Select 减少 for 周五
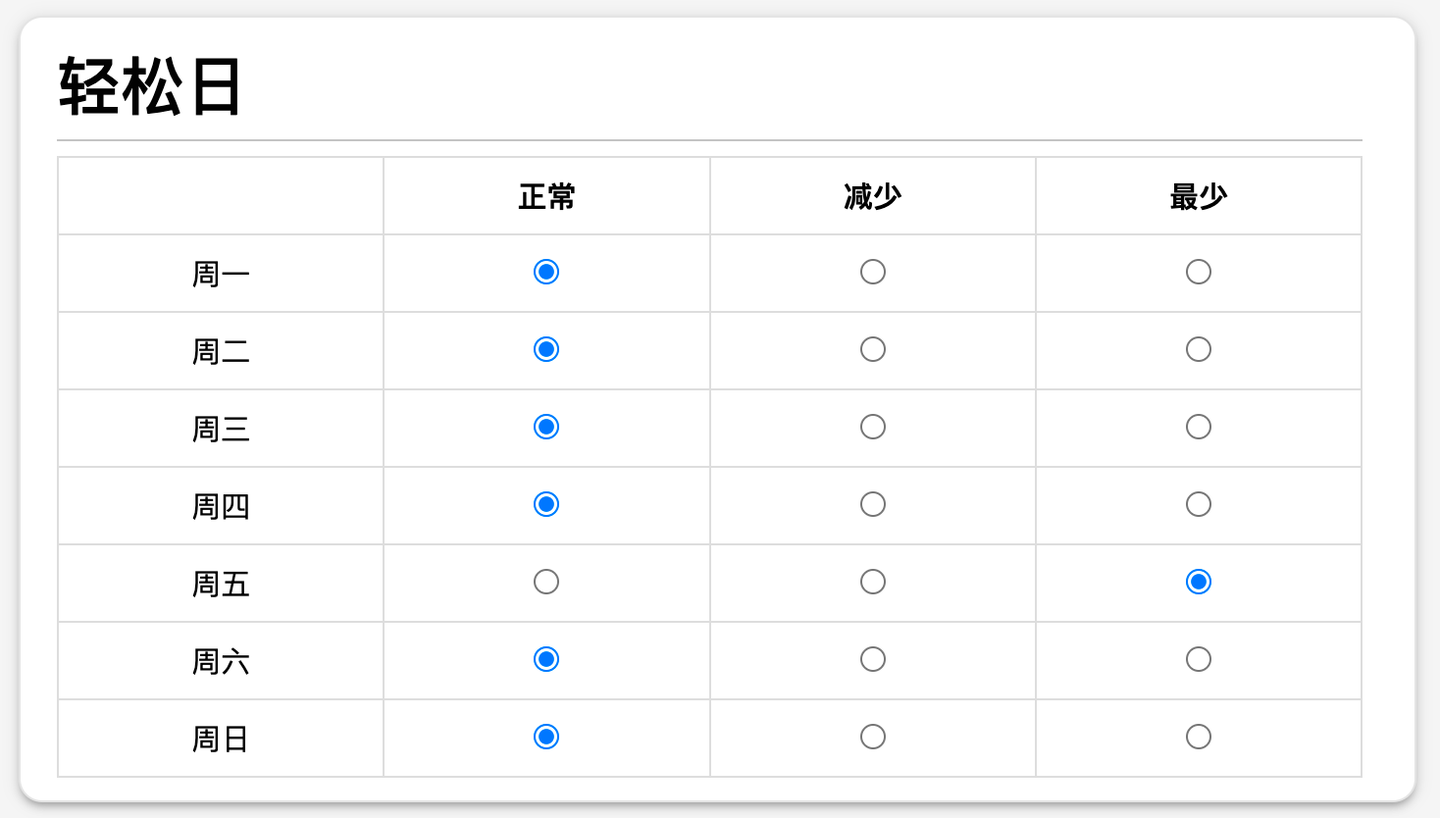The height and width of the screenshot is (818, 1440). [872, 582]
